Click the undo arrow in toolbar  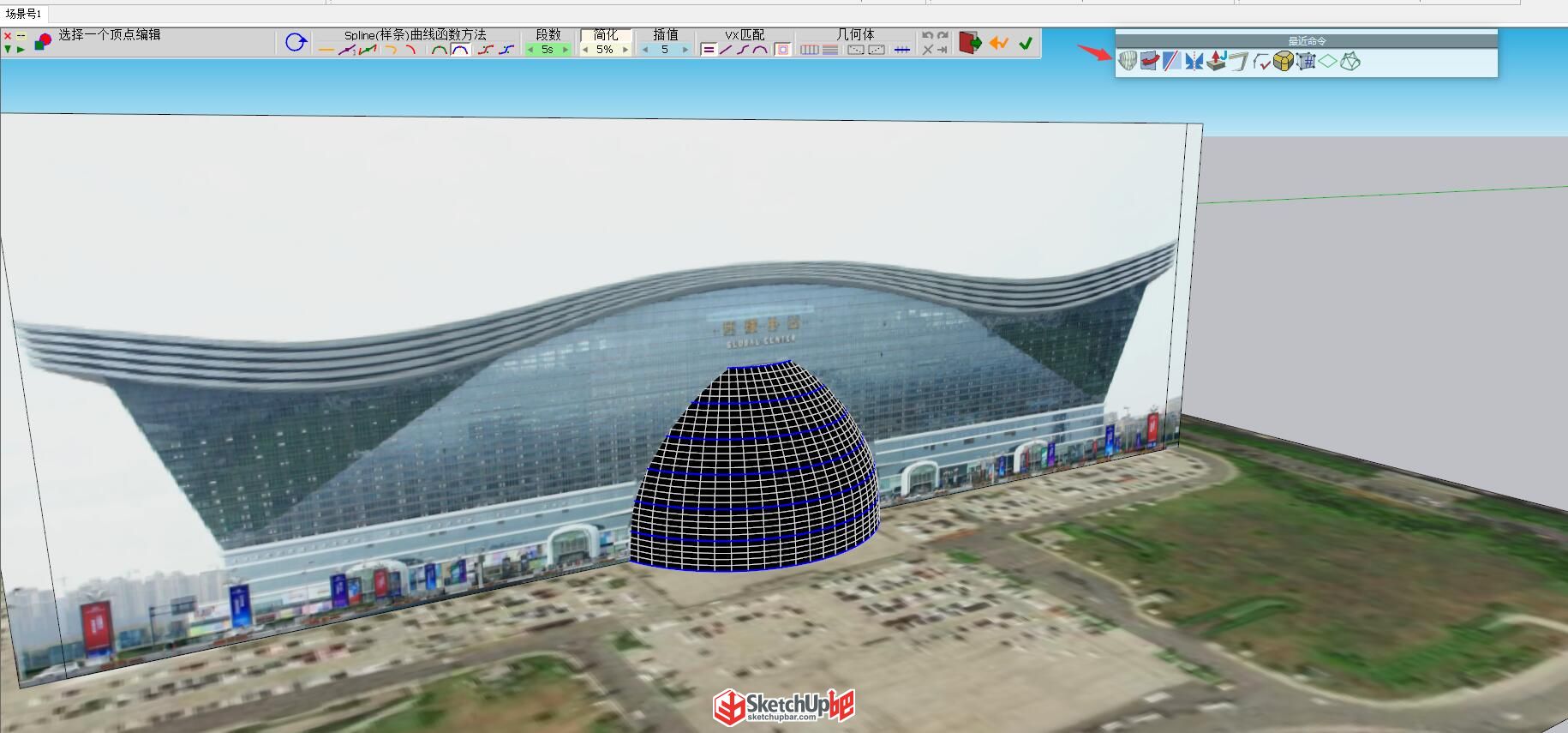pyautogui.click(x=927, y=36)
